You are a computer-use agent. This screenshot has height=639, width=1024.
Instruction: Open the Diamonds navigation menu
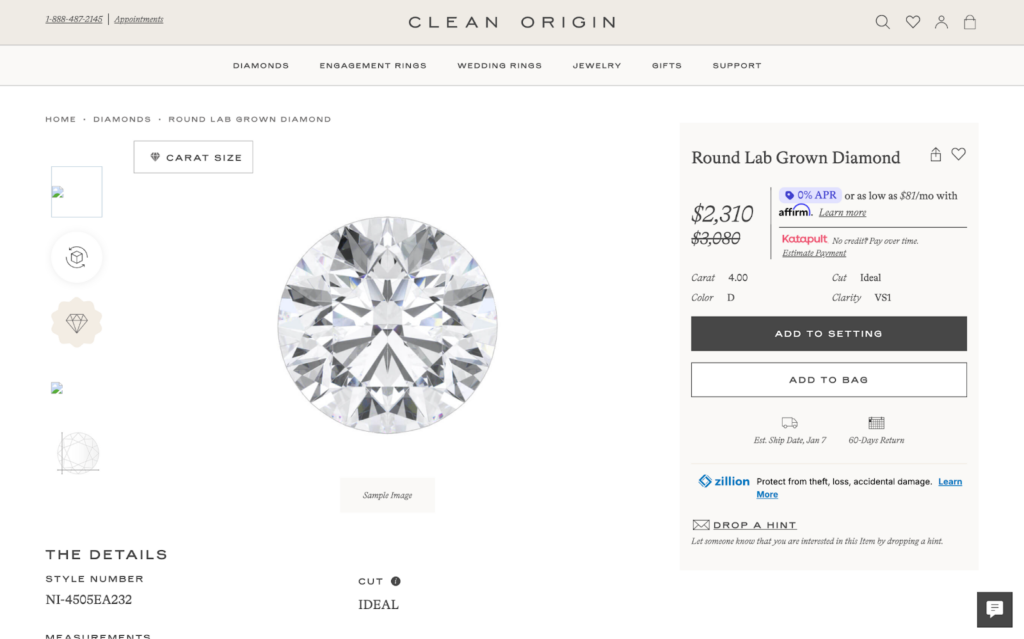(x=261, y=66)
